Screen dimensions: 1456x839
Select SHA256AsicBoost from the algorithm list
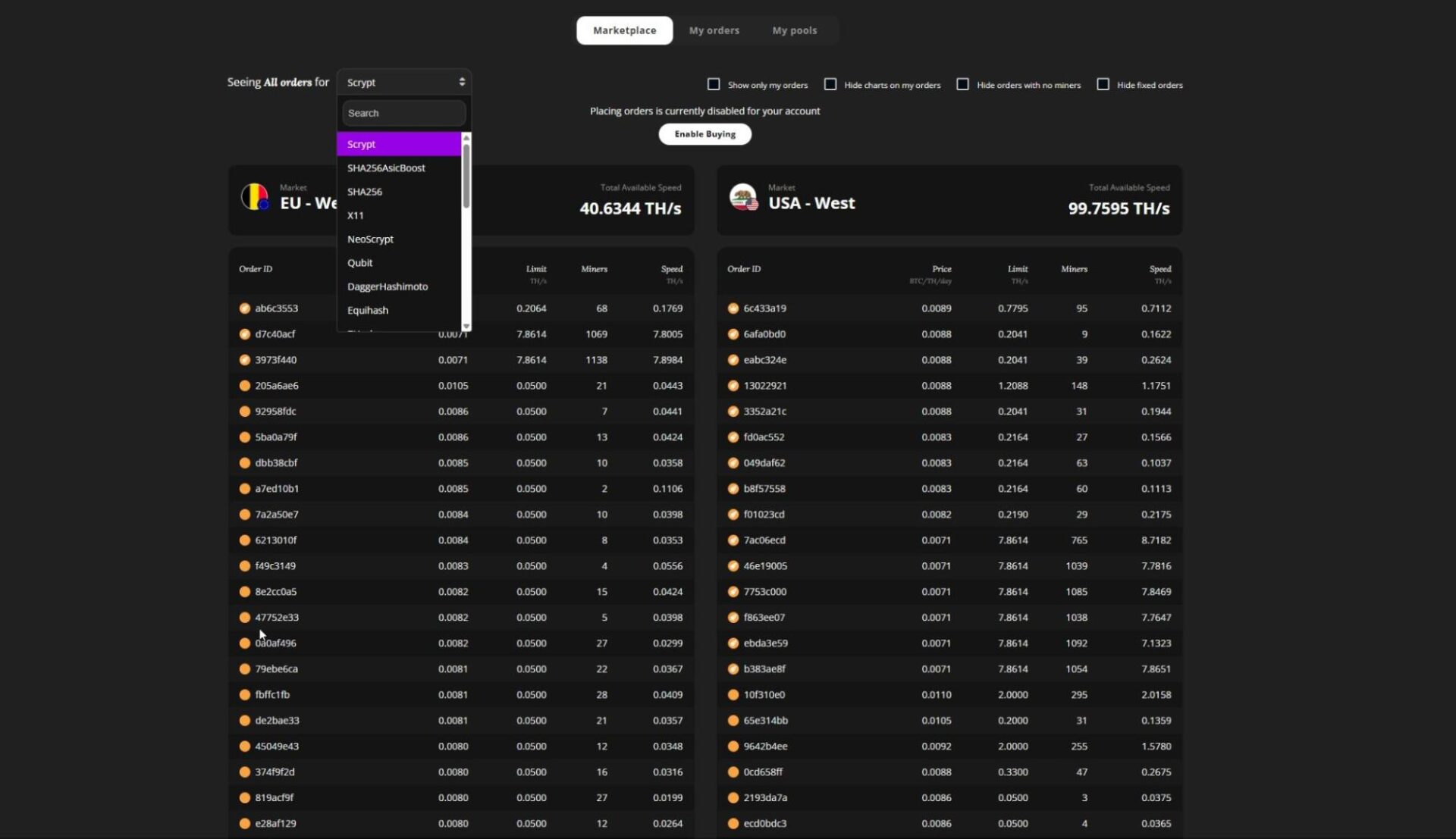386,168
